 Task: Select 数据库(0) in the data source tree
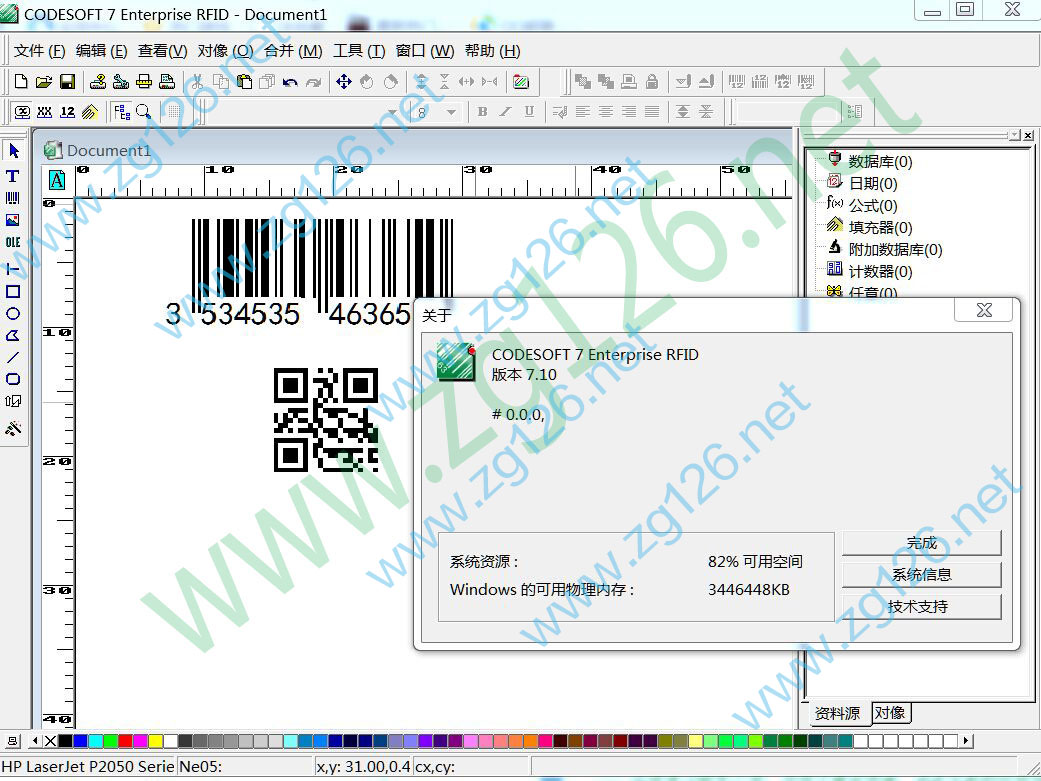tap(880, 161)
